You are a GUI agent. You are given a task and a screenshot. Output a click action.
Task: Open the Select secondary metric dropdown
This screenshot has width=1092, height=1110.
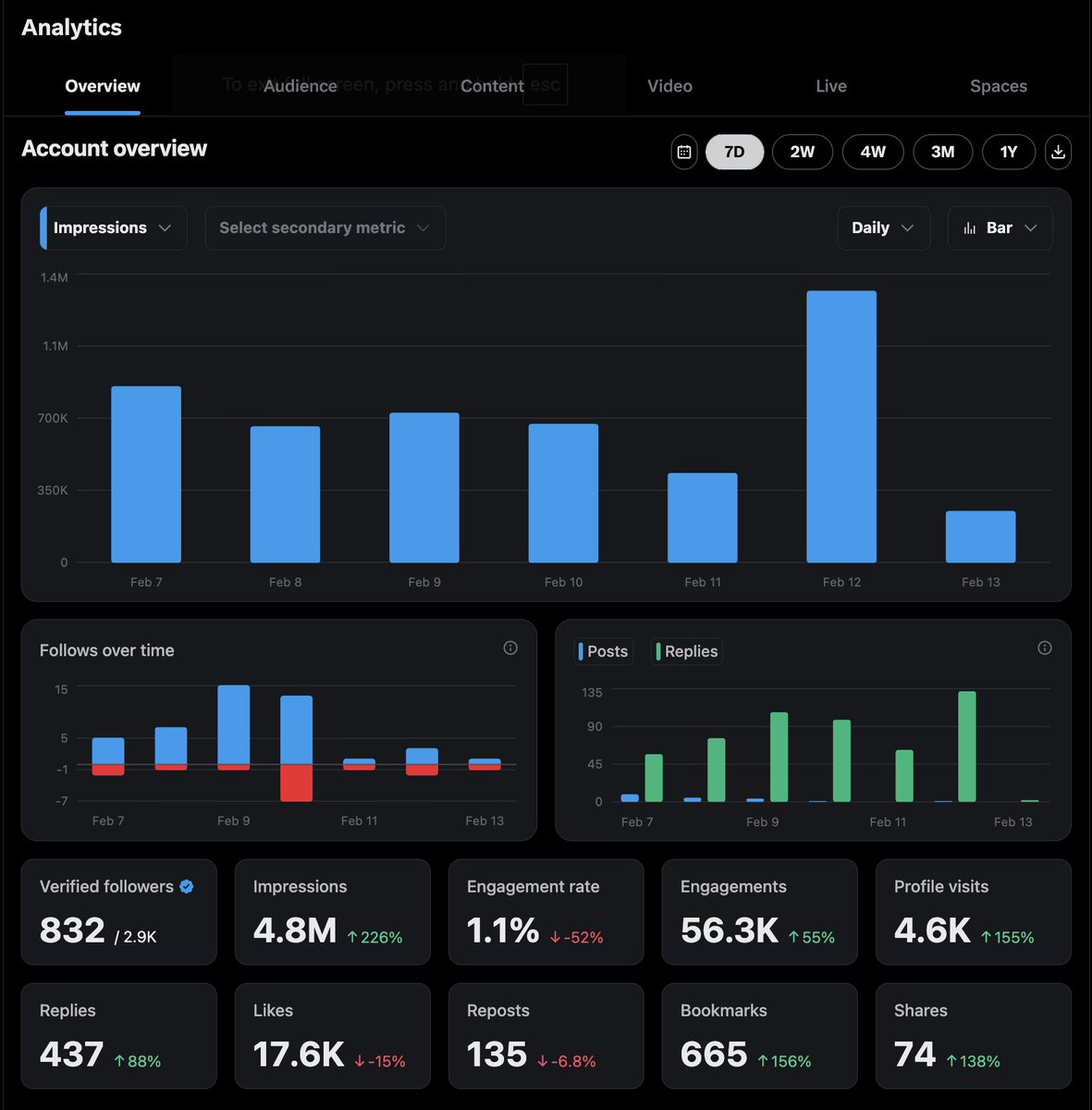pyautogui.click(x=325, y=228)
